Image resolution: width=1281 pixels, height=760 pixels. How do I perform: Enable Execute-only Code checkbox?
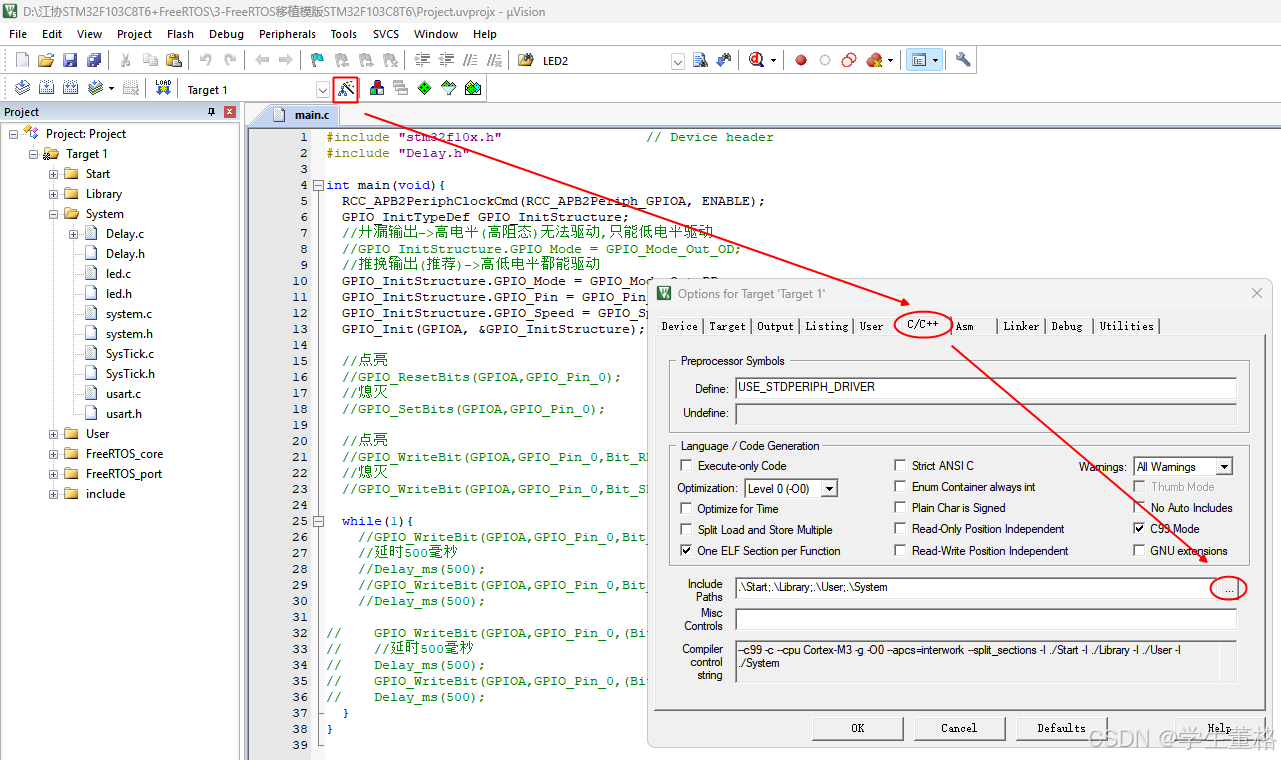(x=686, y=466)
